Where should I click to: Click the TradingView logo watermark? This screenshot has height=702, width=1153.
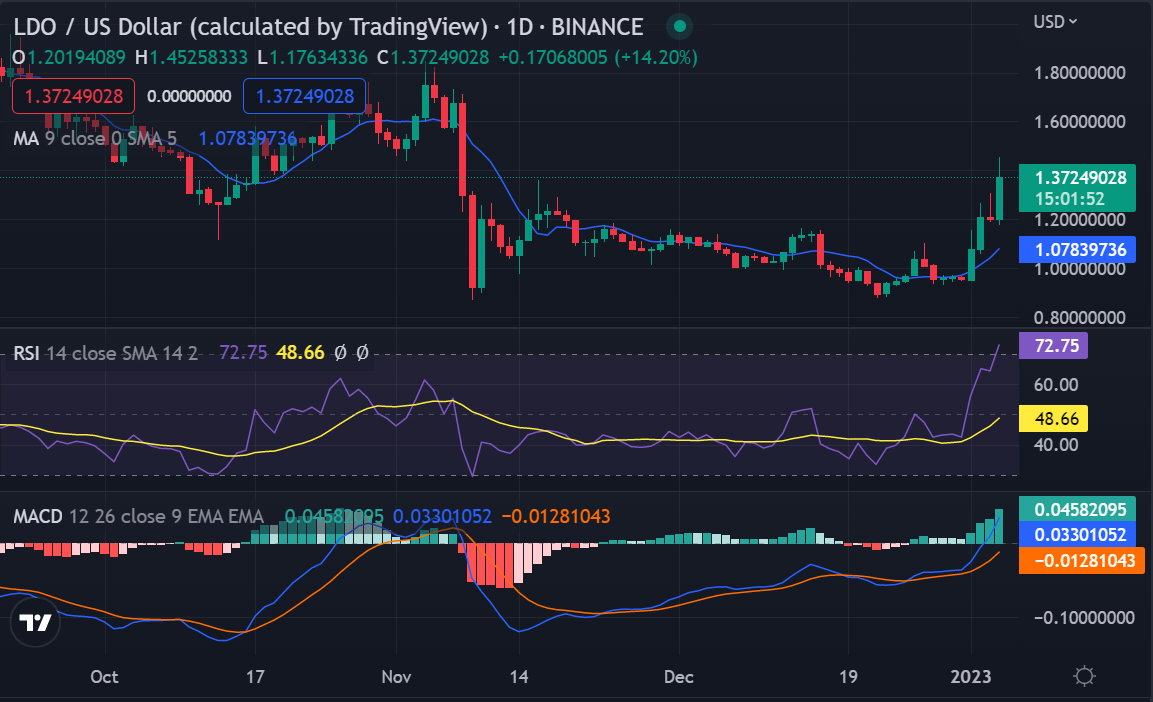click(x=36, y=622)
